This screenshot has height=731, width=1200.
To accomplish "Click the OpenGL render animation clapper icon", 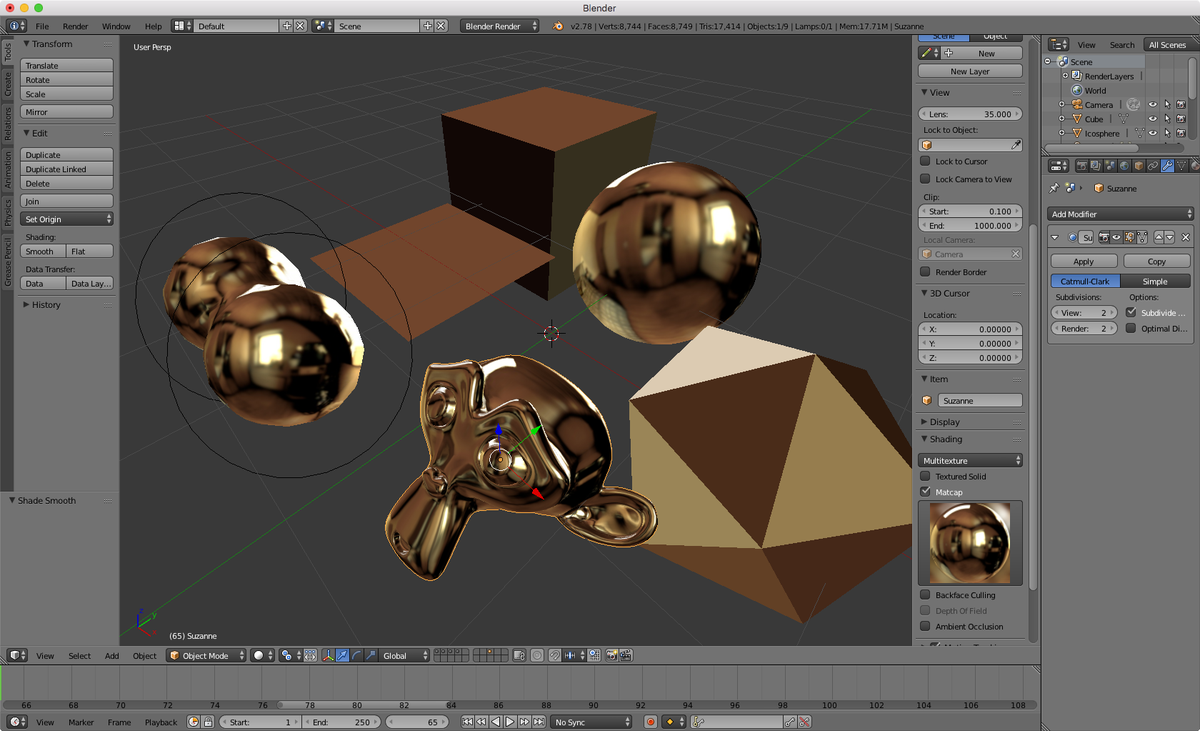I will tap(626, 656).
